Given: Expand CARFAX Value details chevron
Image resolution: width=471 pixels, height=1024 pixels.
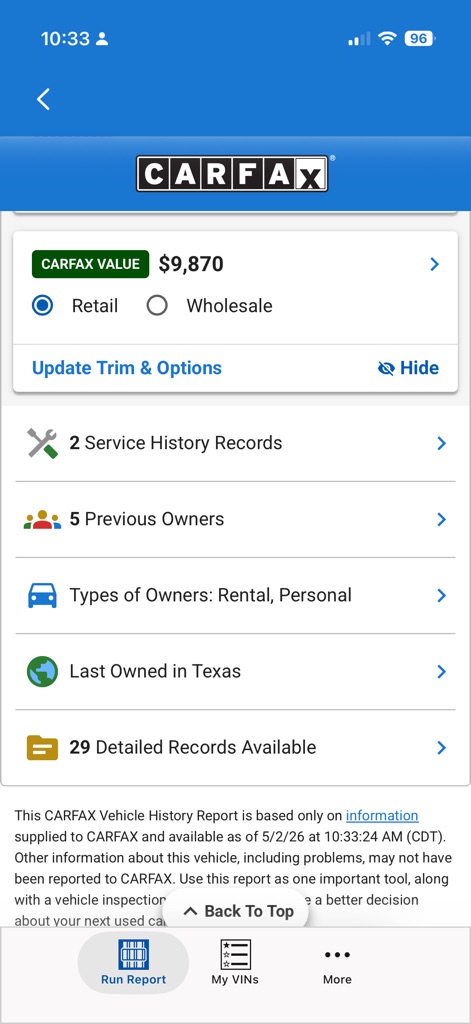Looking at the screenshot, I should [434, 264].
